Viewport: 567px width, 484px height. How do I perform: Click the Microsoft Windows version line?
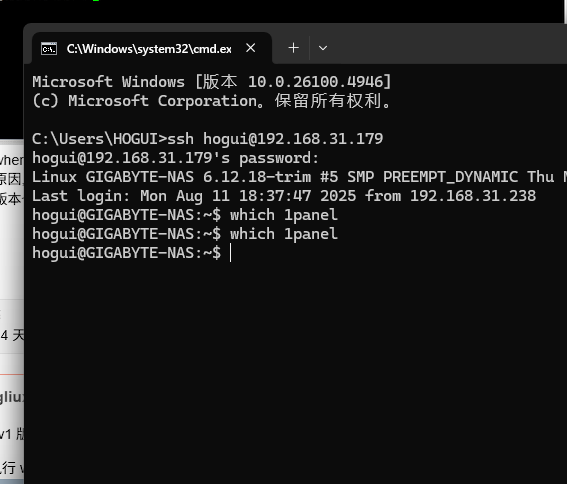point(212,81)
